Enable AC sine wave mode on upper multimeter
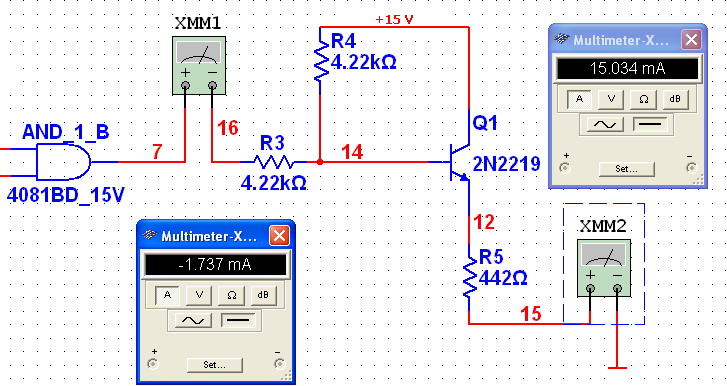The height and width of the screenshot is (386, 727). [x=605, y=124]
